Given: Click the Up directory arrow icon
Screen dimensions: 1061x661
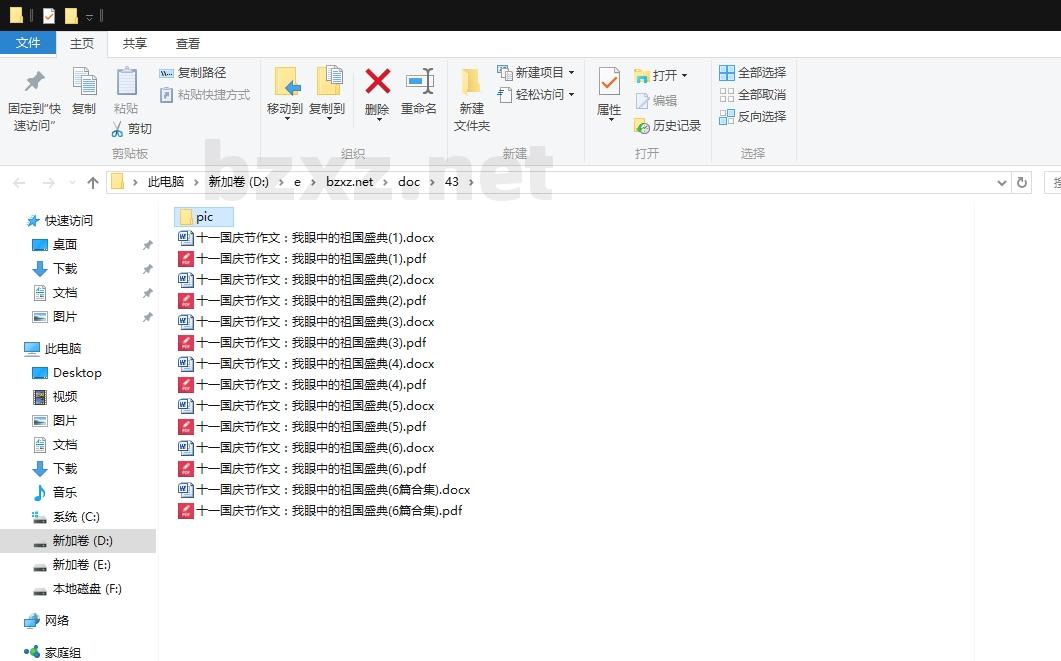Looking at the screenshot, I should click(93, 182).
